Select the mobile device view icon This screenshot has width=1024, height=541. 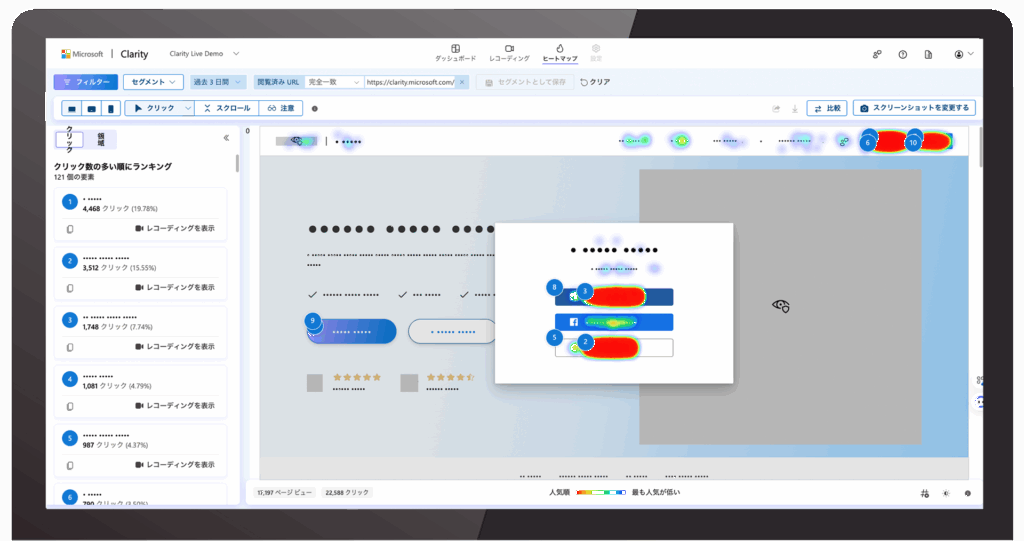pos(110,108)
